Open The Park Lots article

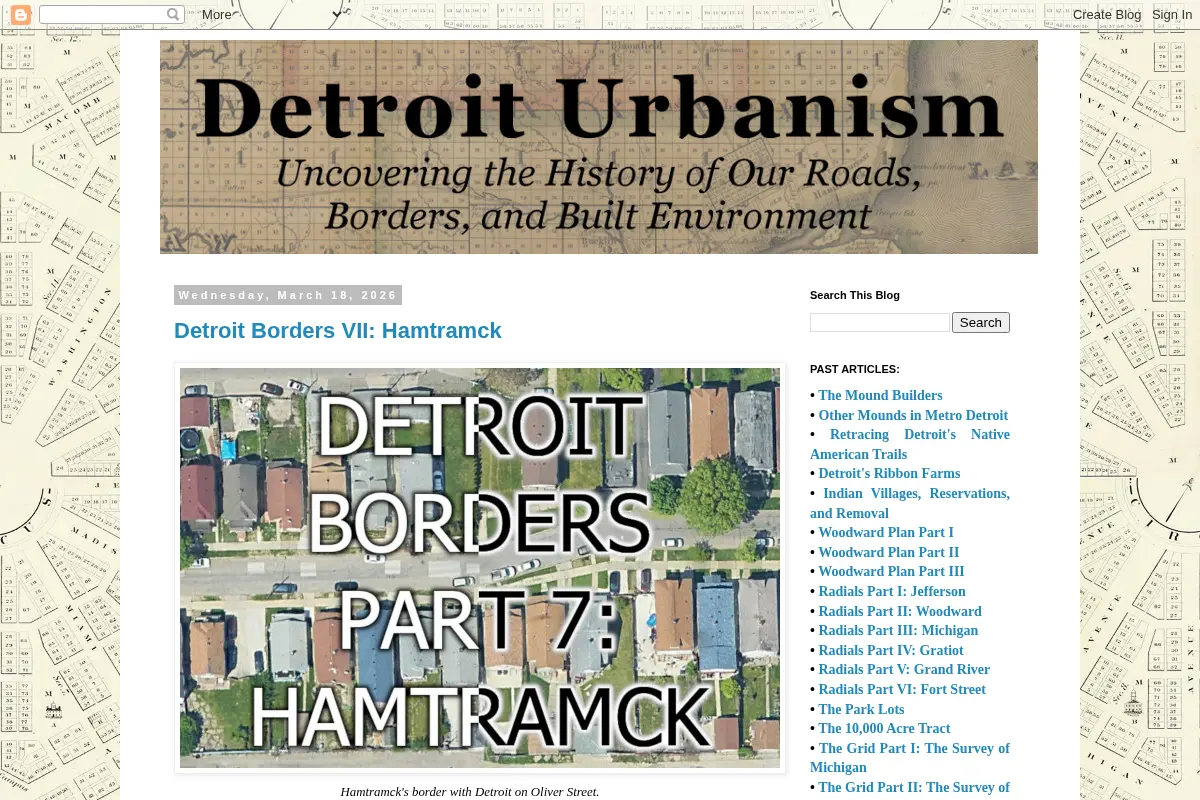tap(861, 710)
